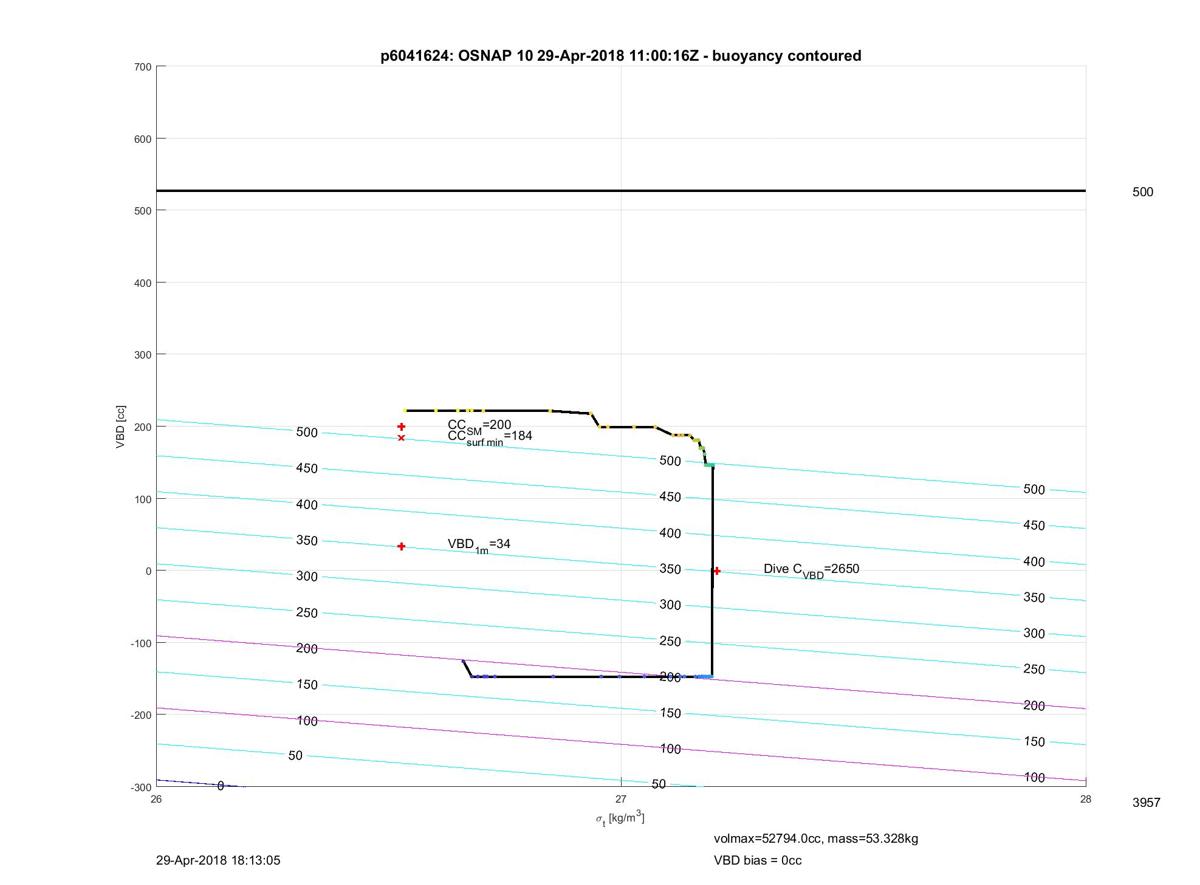
Task: Select the y-axis tick label '600'
Action: coord(141,139)
